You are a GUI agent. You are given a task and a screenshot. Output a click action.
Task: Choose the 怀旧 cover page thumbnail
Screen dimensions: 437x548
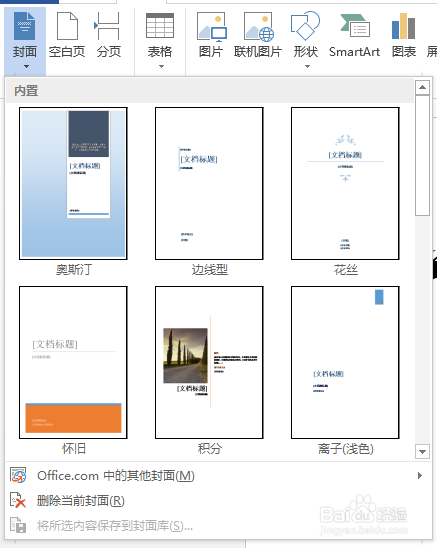click(73, 362)
